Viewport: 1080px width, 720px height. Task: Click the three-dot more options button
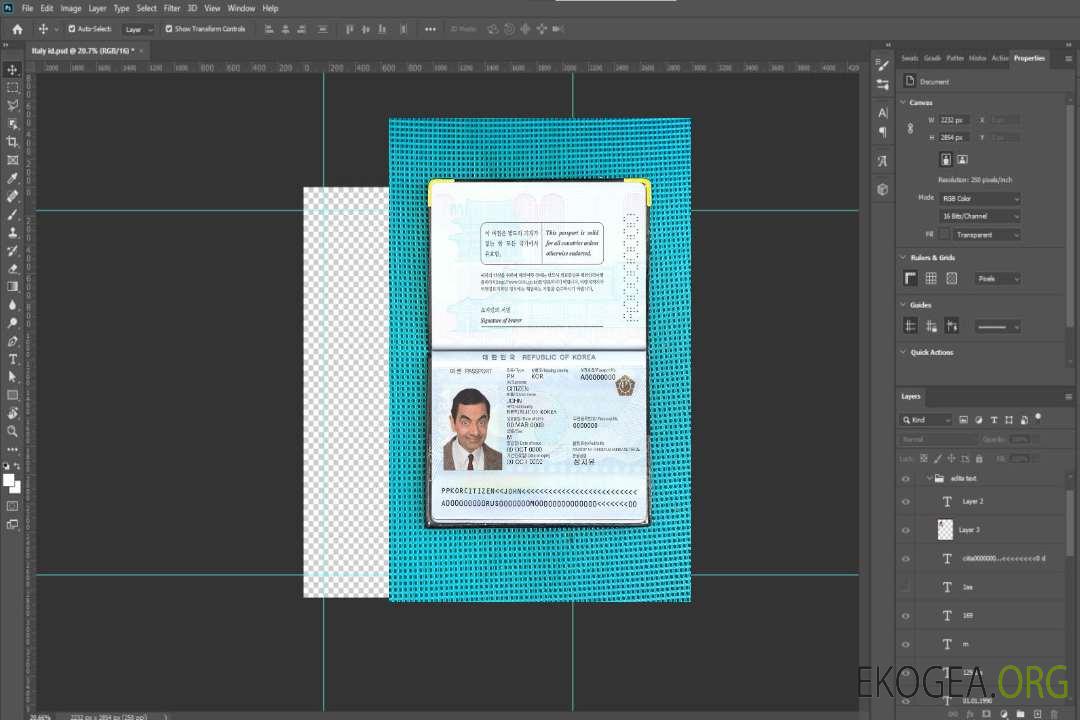430,29
